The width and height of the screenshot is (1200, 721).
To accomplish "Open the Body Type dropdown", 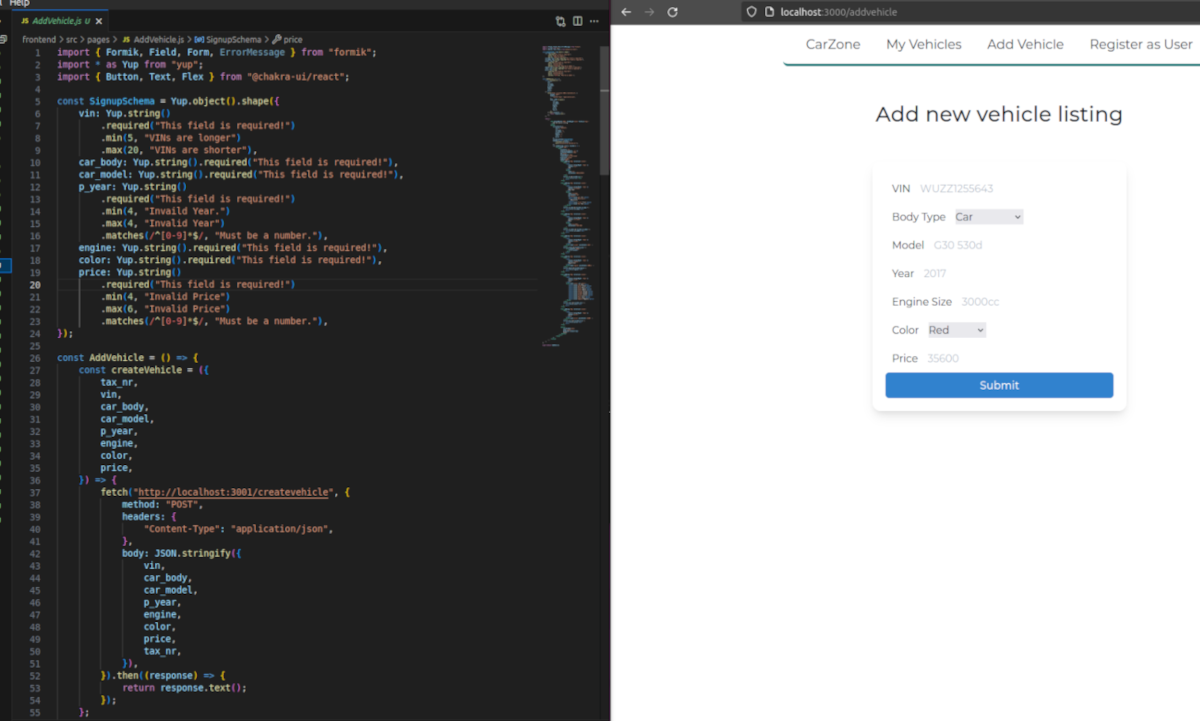I will click(x=987, y=217).
